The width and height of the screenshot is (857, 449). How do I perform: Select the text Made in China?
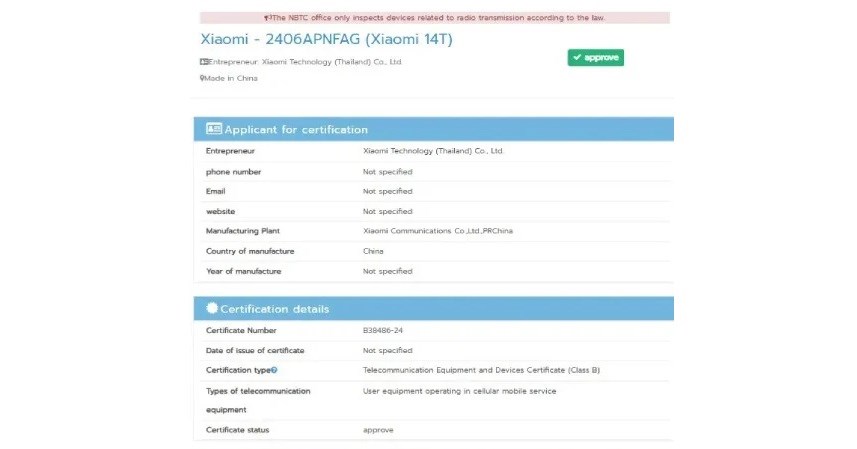pyautogui.click(x=231, y=78)
